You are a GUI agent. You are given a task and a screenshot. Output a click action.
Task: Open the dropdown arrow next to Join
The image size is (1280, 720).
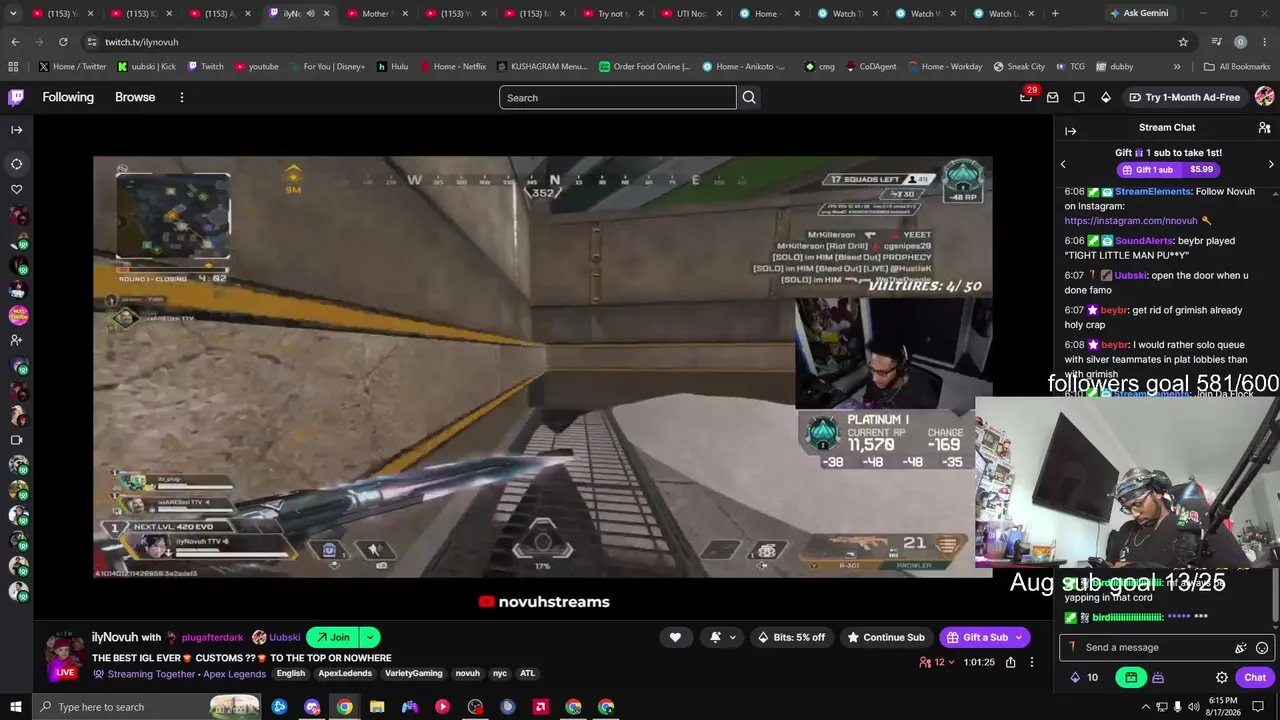pos(370,637)
